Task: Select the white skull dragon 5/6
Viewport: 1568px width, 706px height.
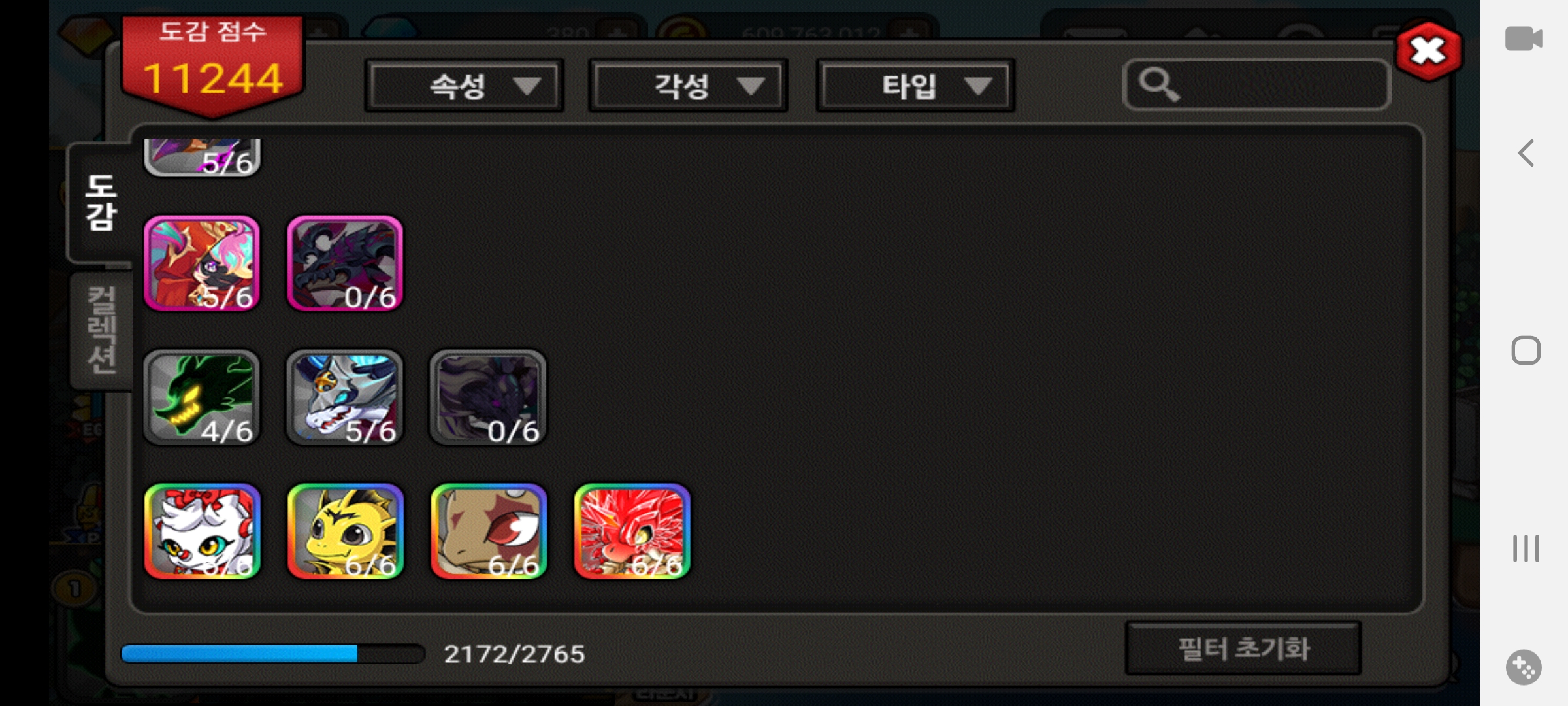Action: click(345, 397)
